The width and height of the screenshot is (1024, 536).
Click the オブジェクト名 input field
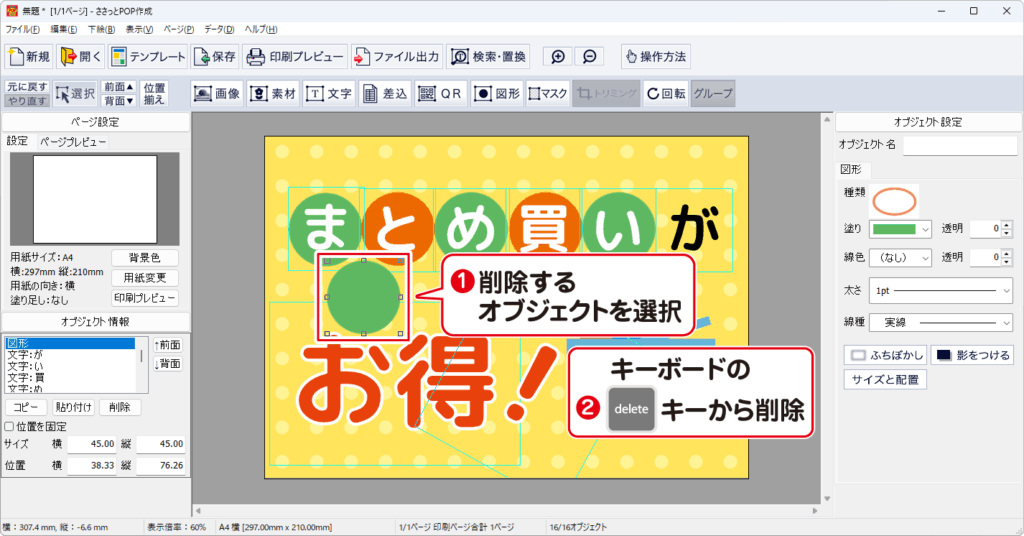coord(959,146)
